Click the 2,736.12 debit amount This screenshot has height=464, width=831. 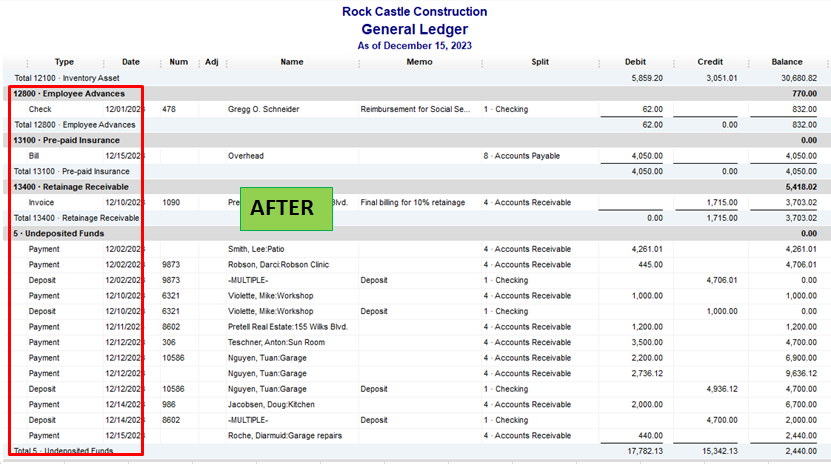click(x=647, y=373)
